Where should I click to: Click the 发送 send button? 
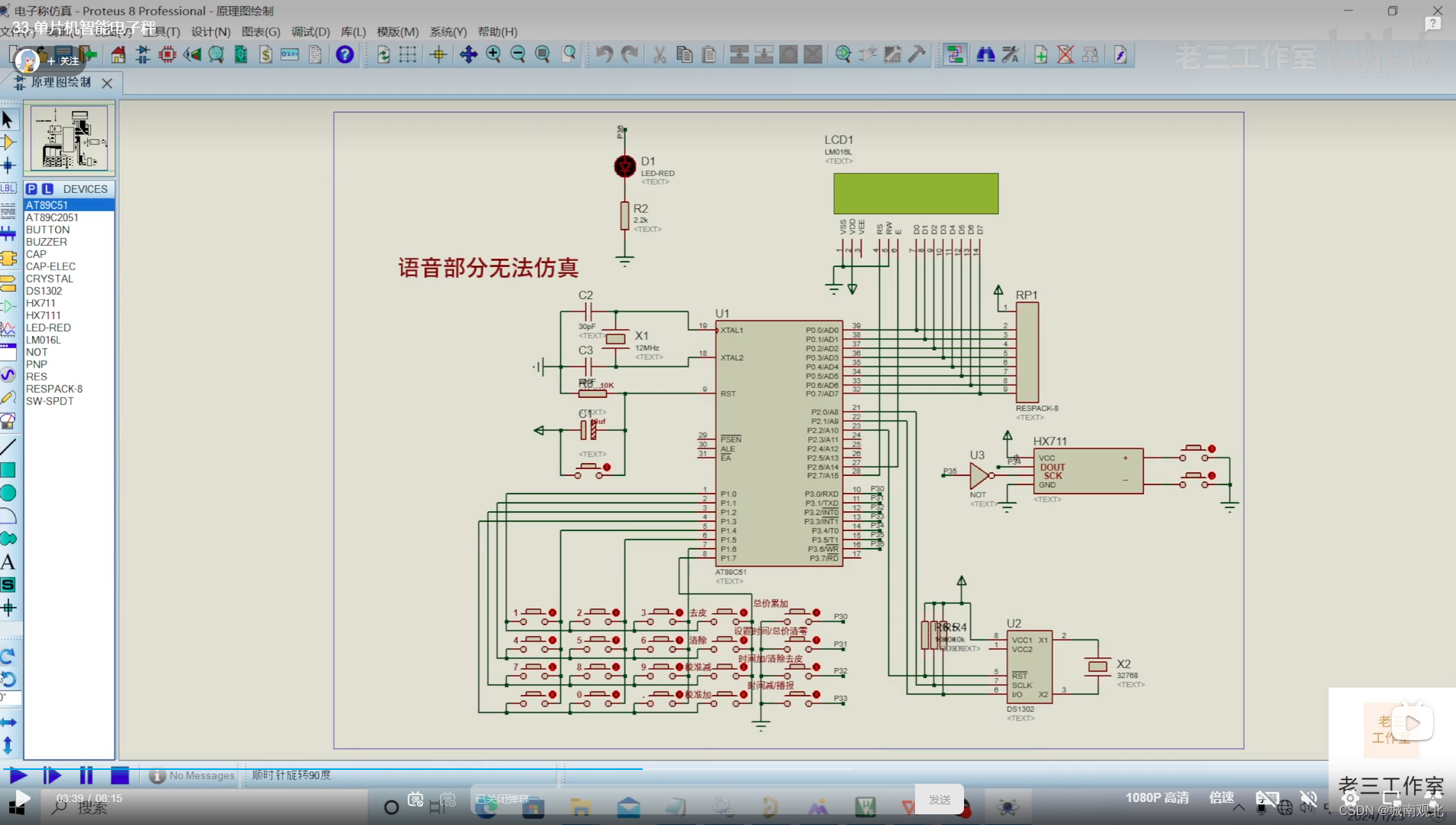(940, 799)
